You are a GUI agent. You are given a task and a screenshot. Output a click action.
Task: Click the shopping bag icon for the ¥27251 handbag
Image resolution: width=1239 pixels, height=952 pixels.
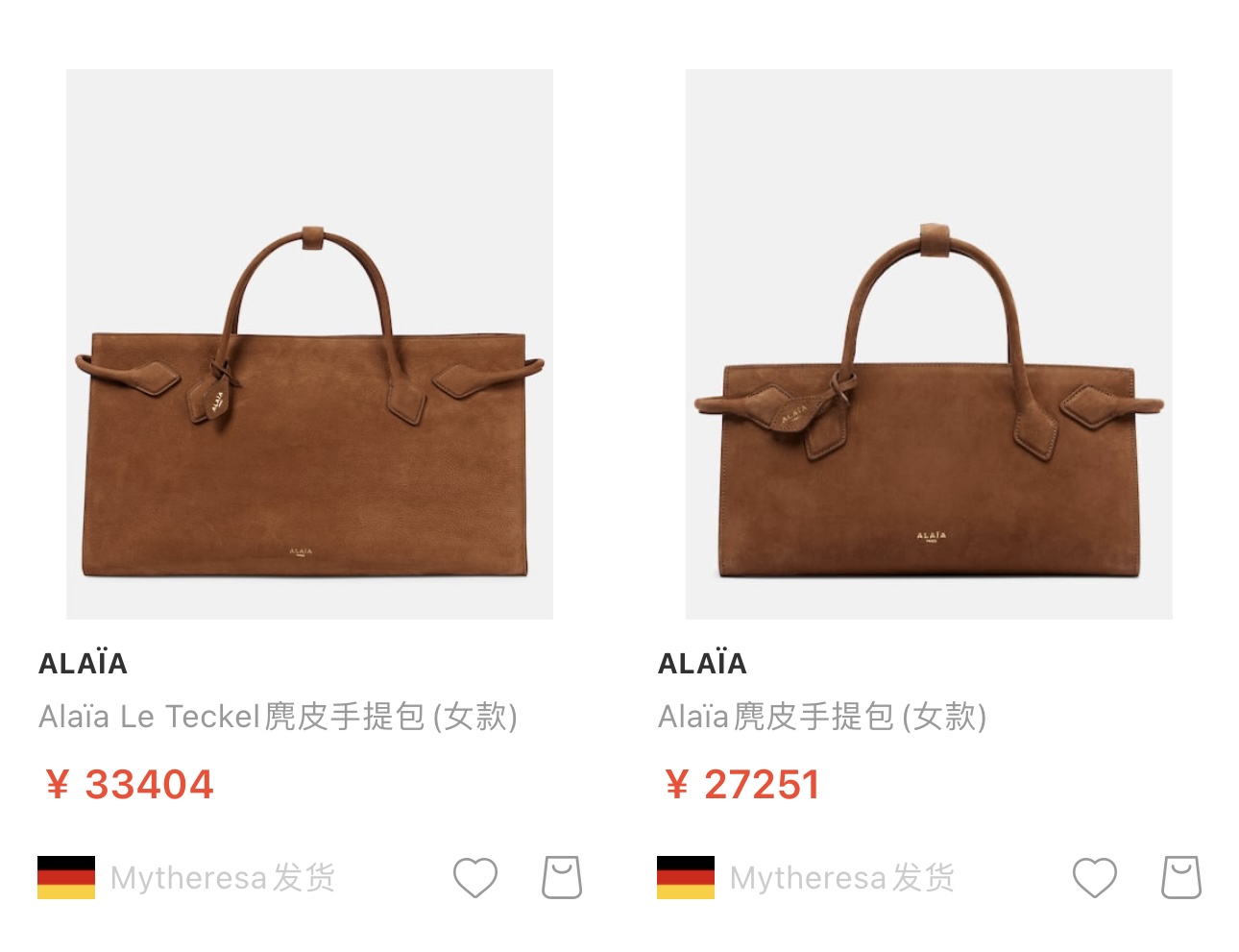pyautogui.click(x=1181, y=877)
